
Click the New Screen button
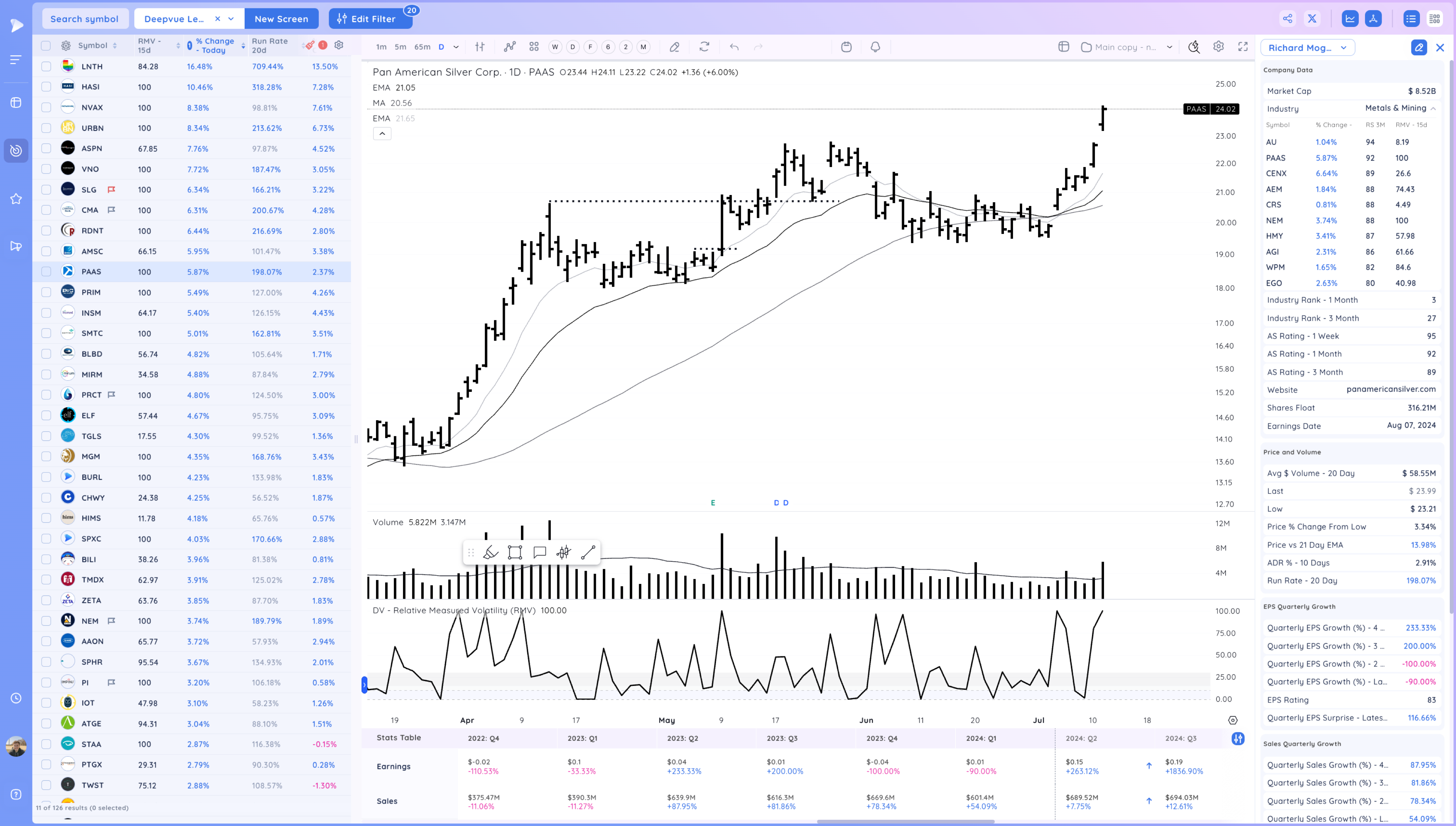[281, 19]
